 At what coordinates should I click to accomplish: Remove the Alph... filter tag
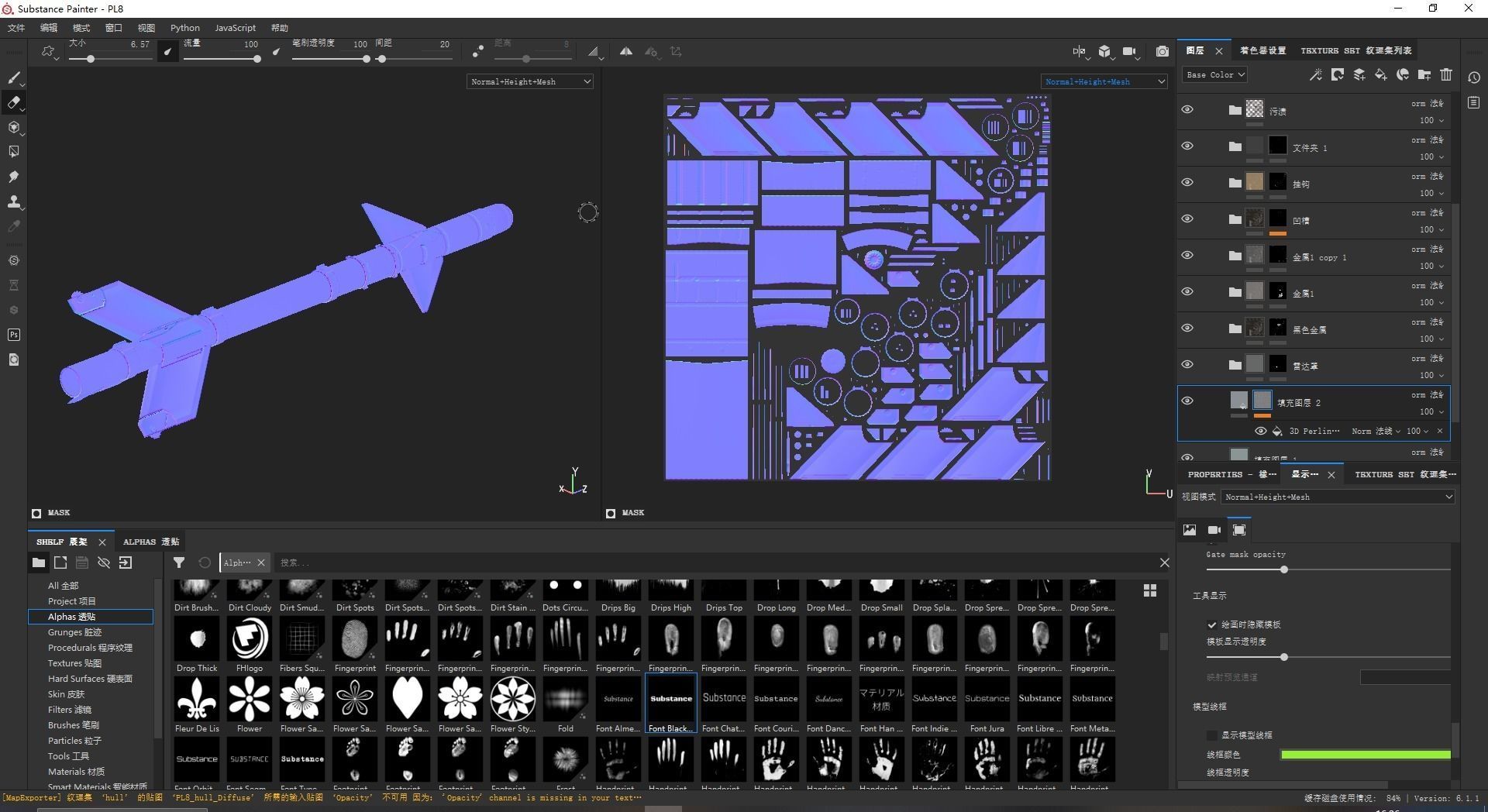(261, 563)
